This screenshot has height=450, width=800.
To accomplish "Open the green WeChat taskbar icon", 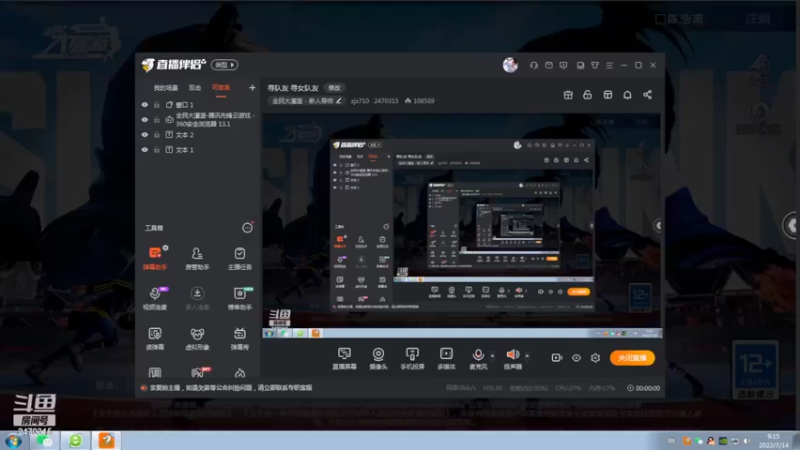I will (x=44, y=440).
